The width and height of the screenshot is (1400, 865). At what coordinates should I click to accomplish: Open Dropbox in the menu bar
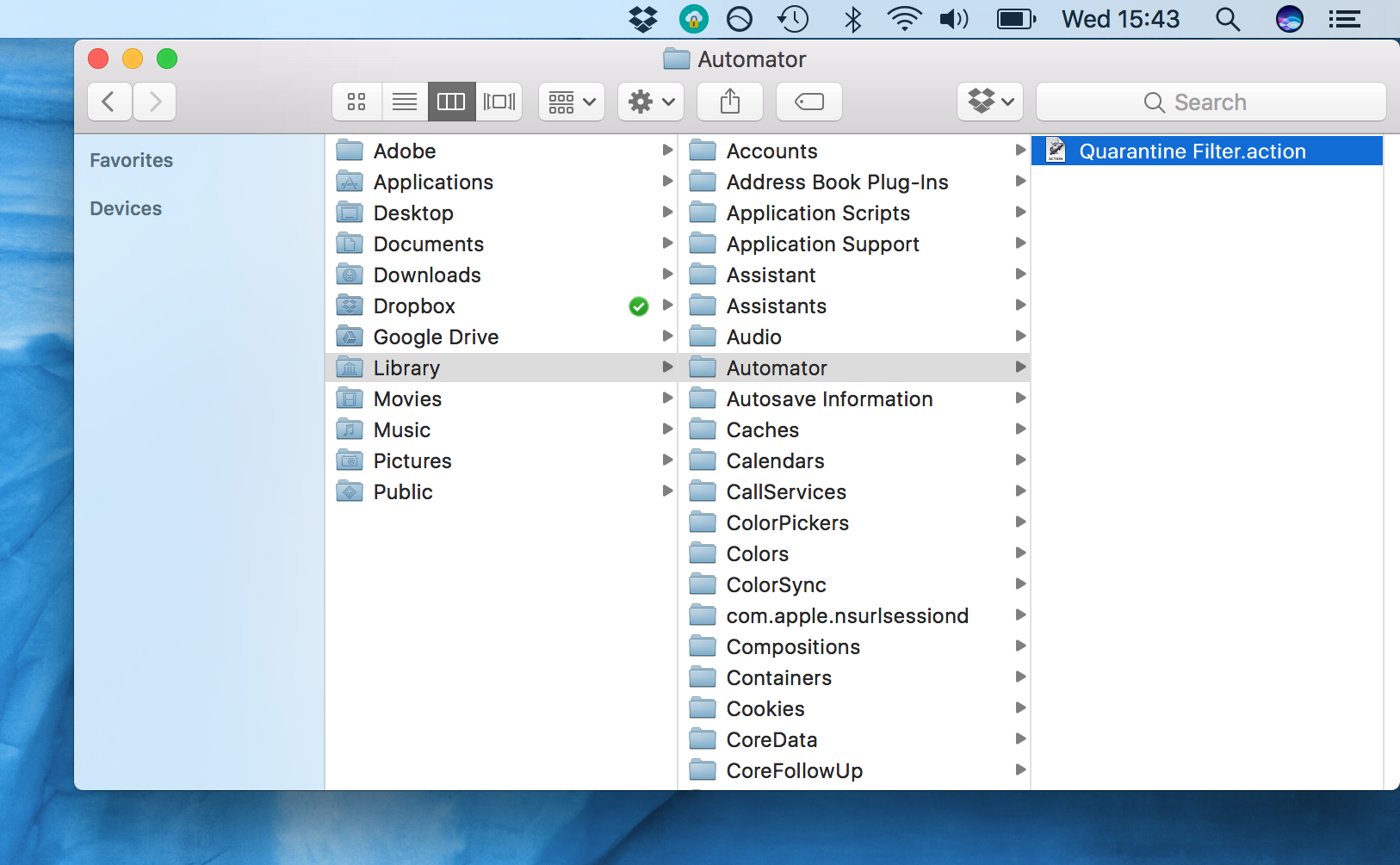point(643,19)
